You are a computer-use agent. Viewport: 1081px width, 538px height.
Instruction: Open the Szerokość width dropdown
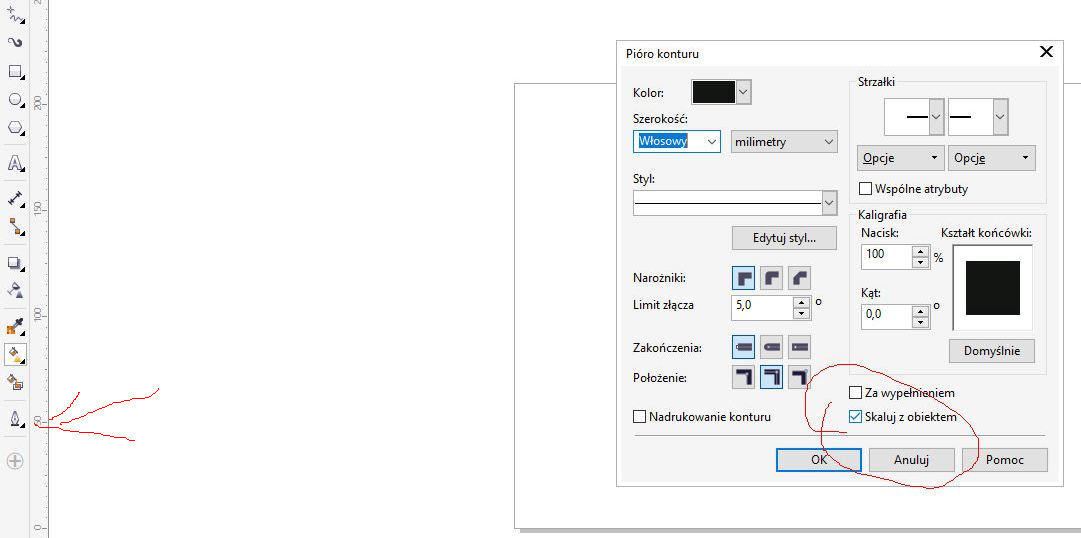tap(712, 142)
